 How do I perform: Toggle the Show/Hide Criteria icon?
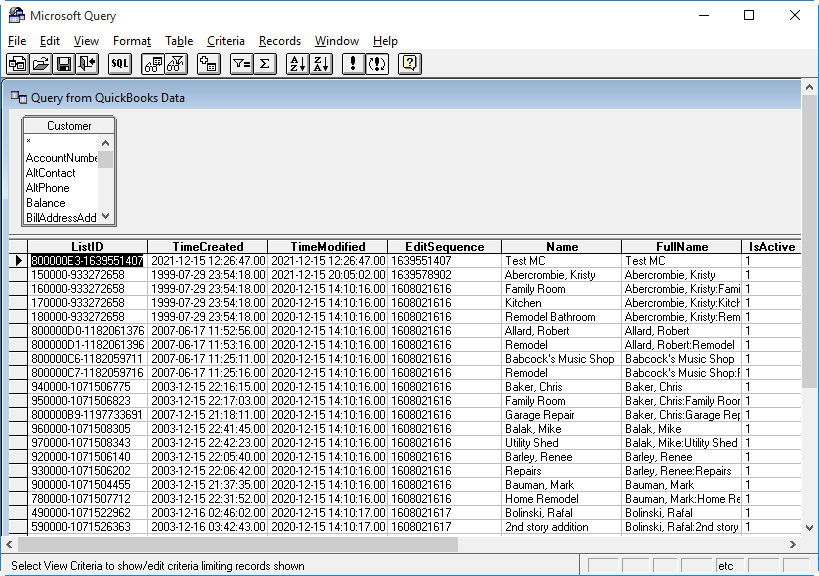pyautogui.click(x=176, y=64)
